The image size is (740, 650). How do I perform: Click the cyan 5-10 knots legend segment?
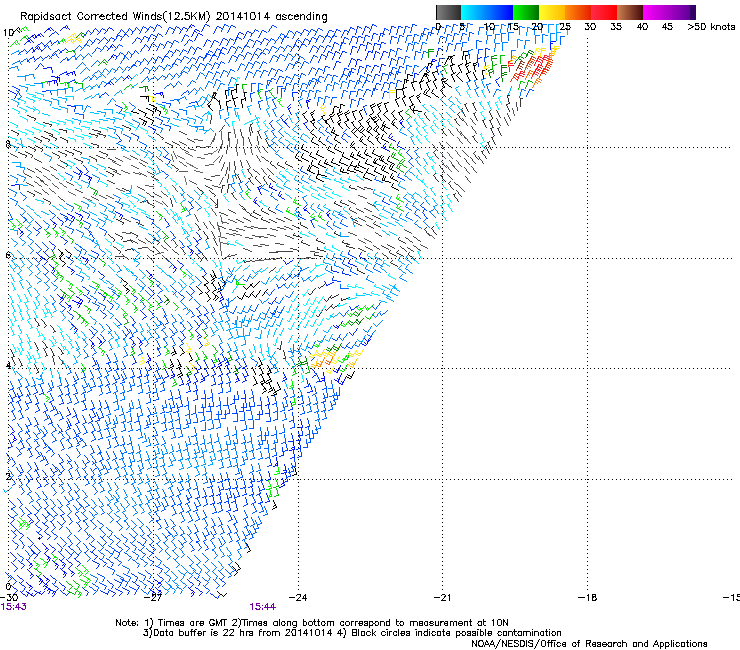(474, 12)
